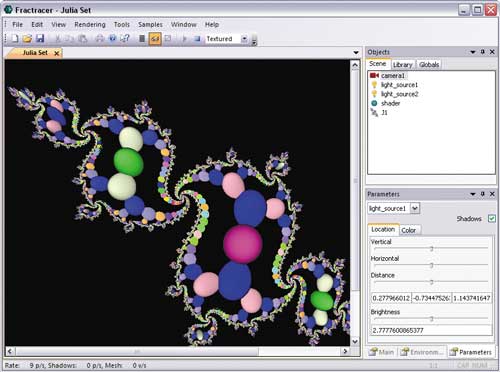Switch to the Globals tab
This screenshot has height=372, width=500.
(429, 65)
